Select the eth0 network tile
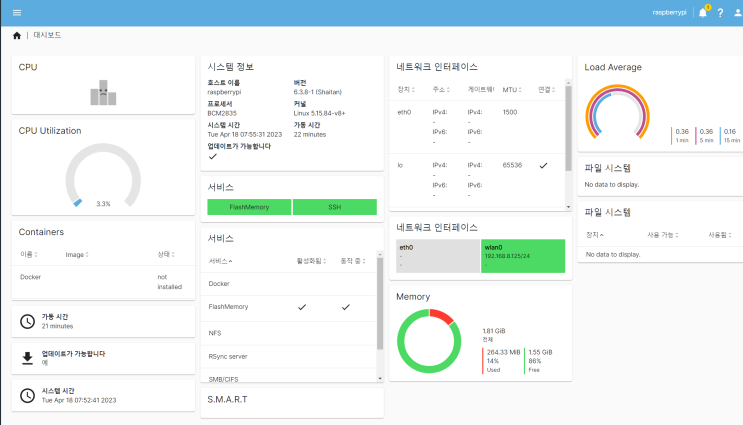The image size is (743, 425). tap(438, 256)
